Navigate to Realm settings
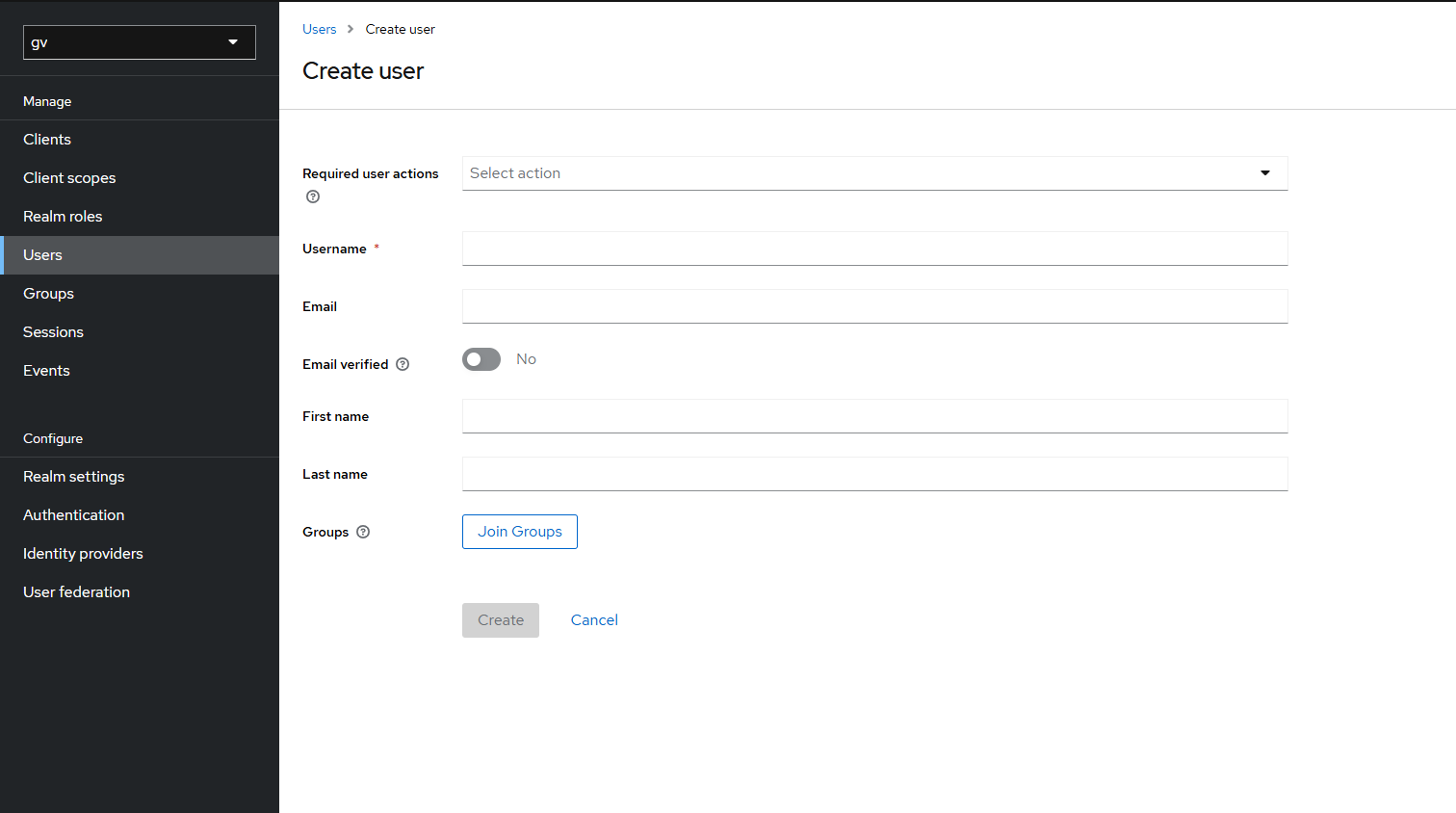 [x=74, y=477]
